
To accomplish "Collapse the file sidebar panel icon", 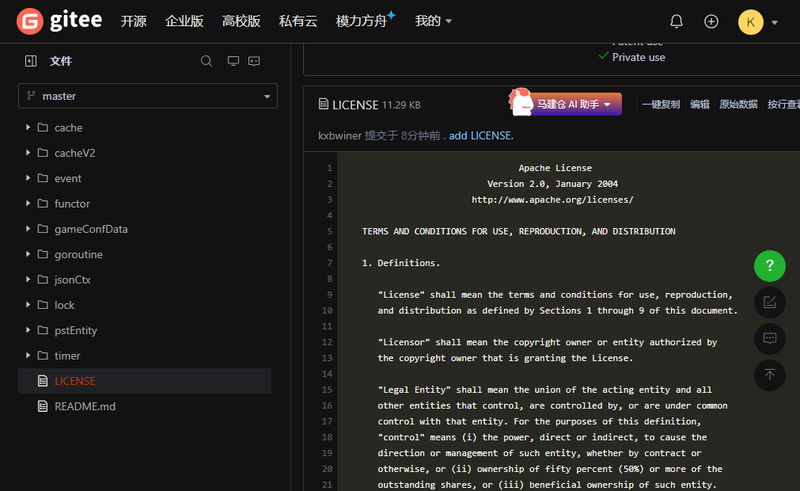I will (x=31, y=61).
